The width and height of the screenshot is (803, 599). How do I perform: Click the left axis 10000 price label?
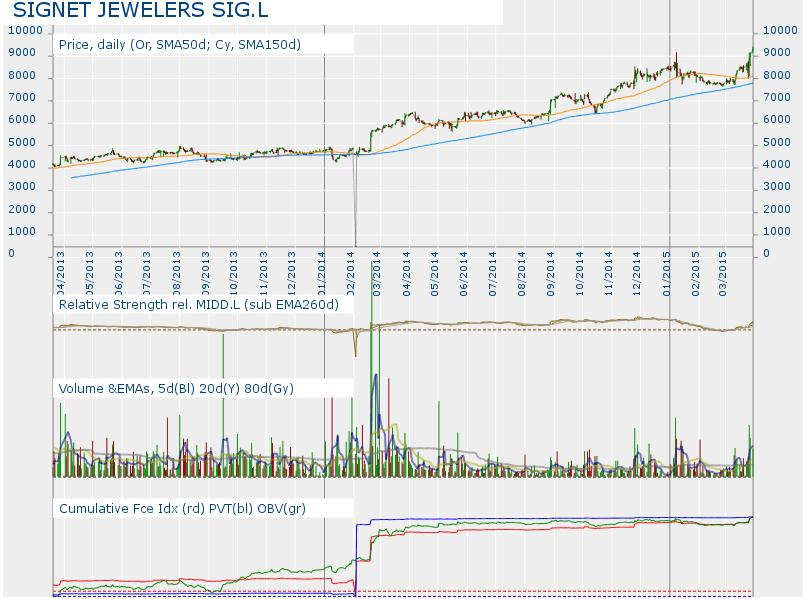26,30
